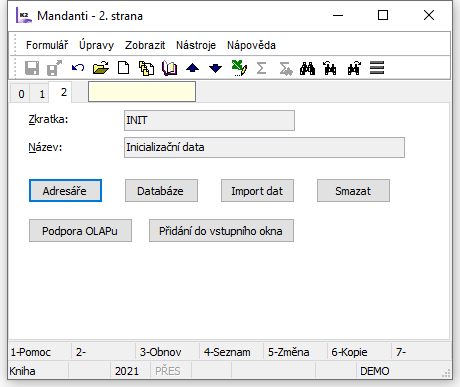
Task: Click the 2021 status bar entry
Action: click(x=127, y=371)
